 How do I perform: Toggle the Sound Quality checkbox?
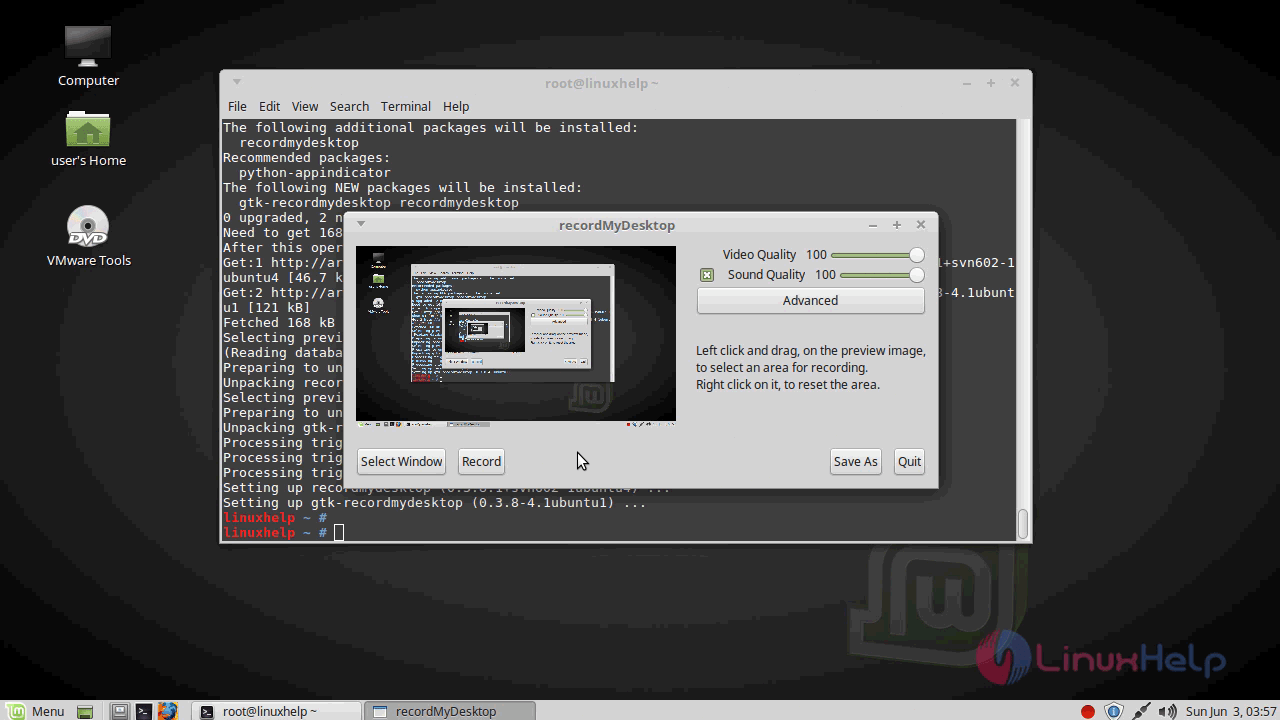(707, 275)
